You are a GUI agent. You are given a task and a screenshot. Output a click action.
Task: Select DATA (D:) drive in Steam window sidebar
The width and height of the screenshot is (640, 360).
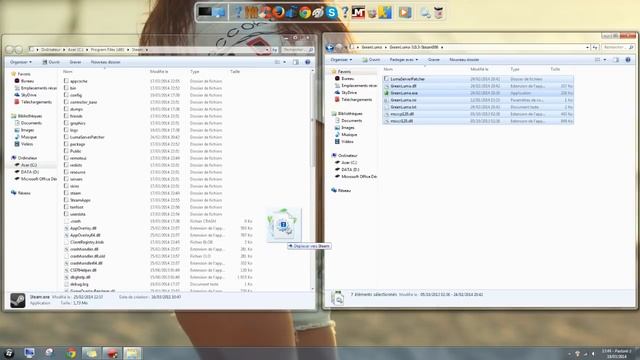(x=29, y=172)
